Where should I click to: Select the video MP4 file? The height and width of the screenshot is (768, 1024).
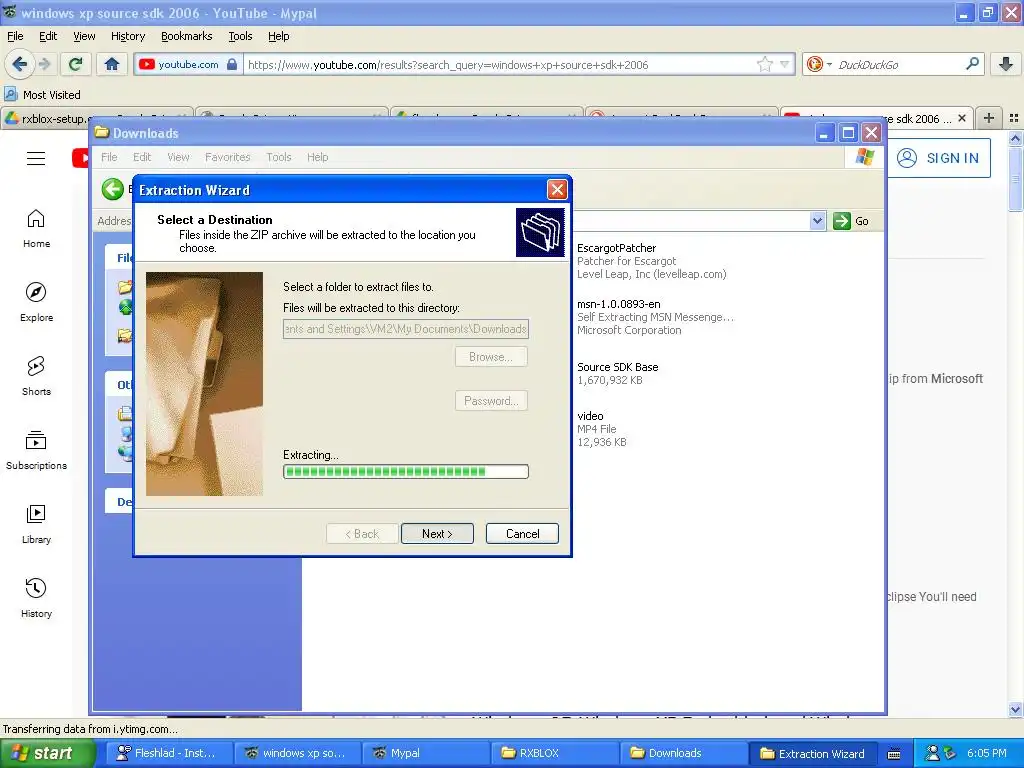coord(601,428)
